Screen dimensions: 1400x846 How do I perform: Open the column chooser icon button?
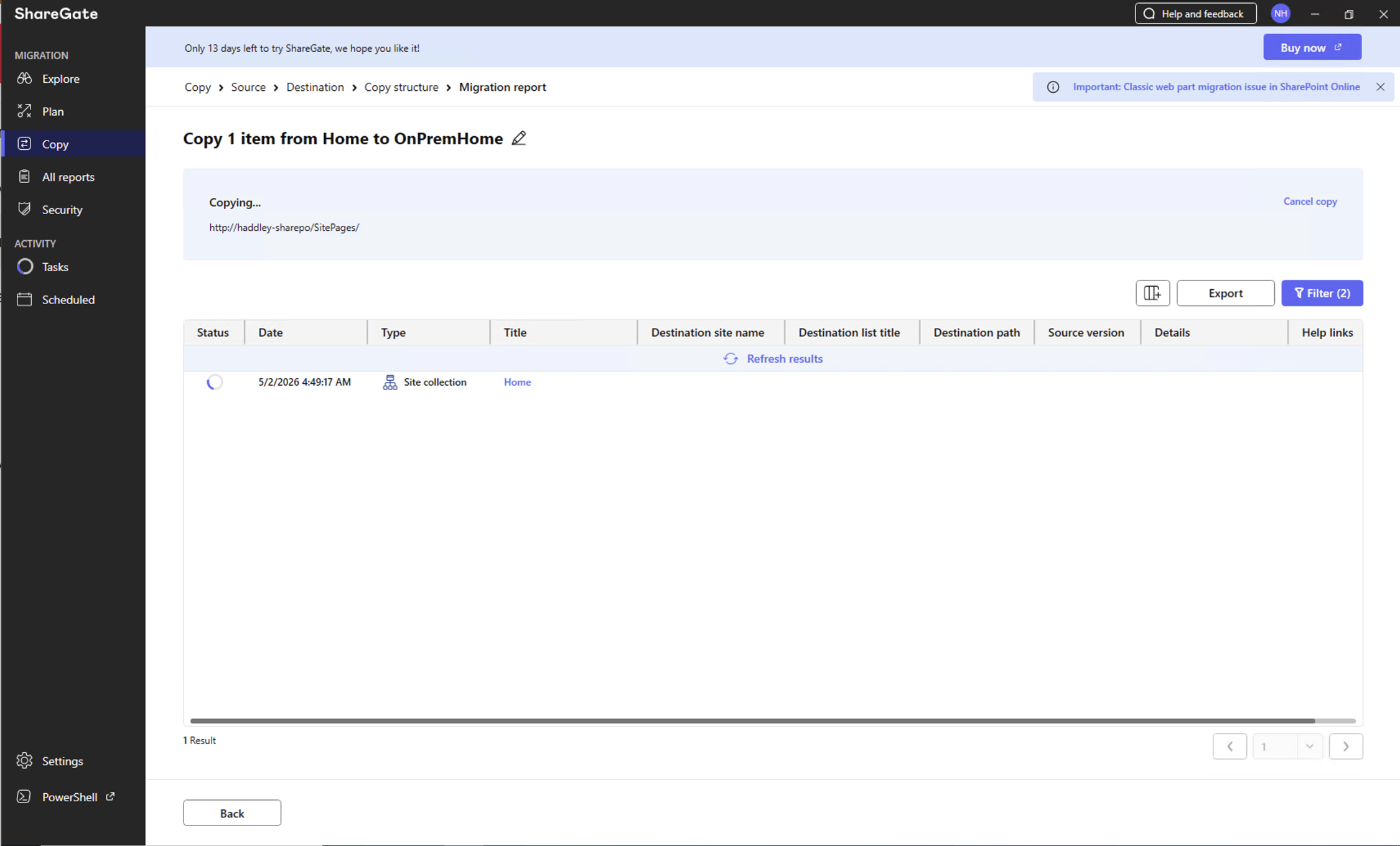(1152, 293)
